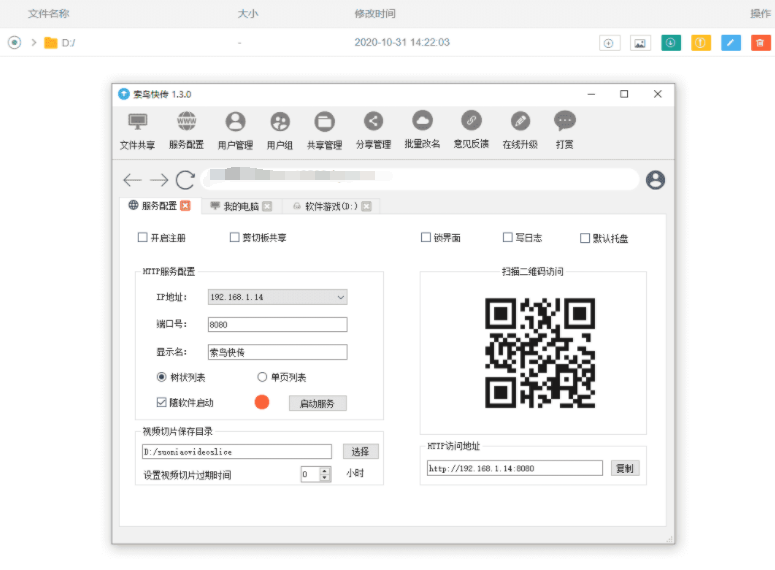Expand the D:/ folder row chevron

coord(34,43)
